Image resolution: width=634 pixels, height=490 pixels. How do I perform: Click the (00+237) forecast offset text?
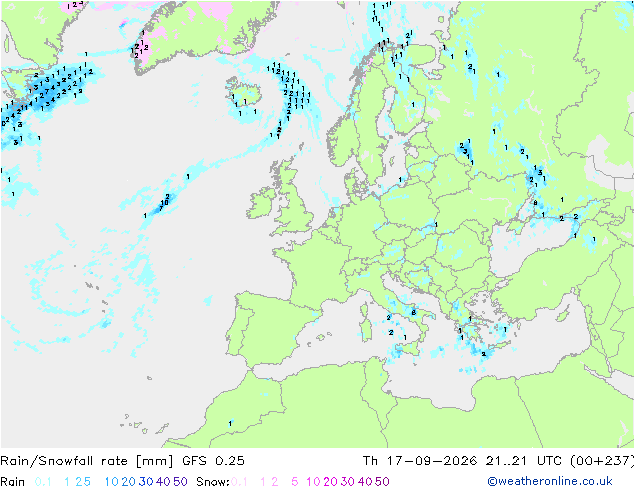tap(602, 461)
